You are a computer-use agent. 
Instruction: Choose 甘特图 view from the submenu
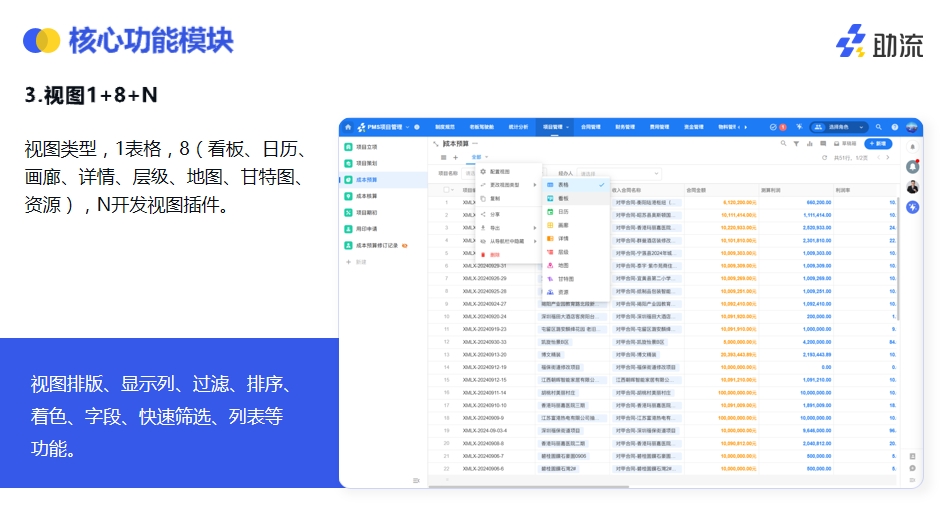pos(564,278)
